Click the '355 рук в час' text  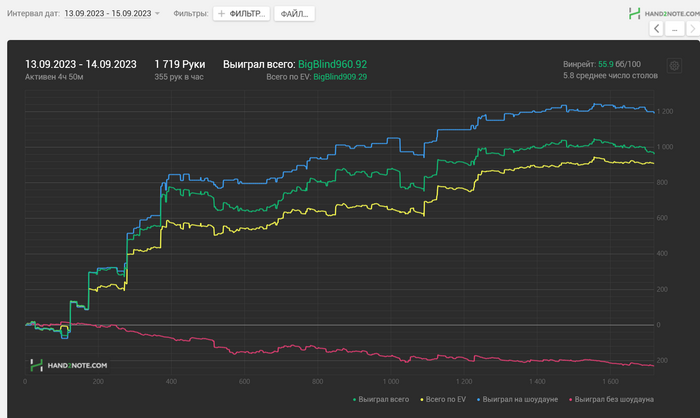179,77
